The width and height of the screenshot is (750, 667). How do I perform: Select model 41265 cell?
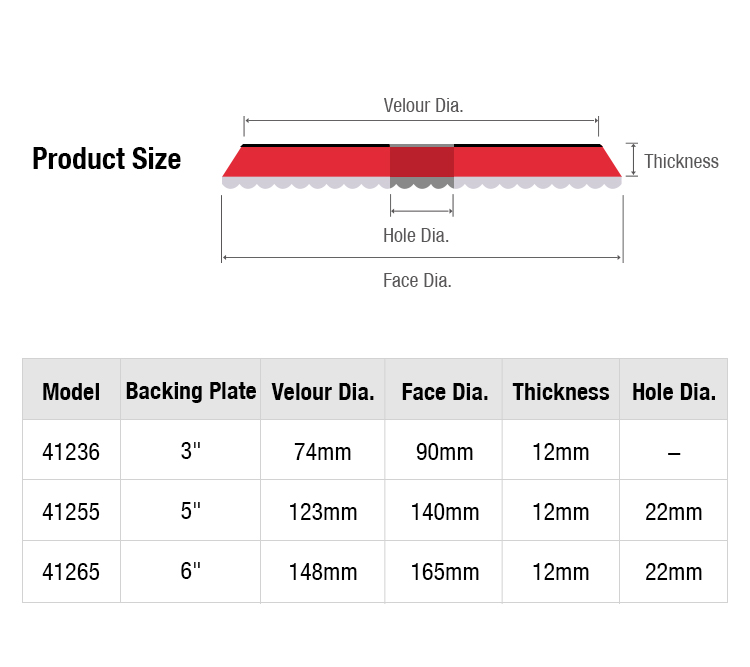71,572
